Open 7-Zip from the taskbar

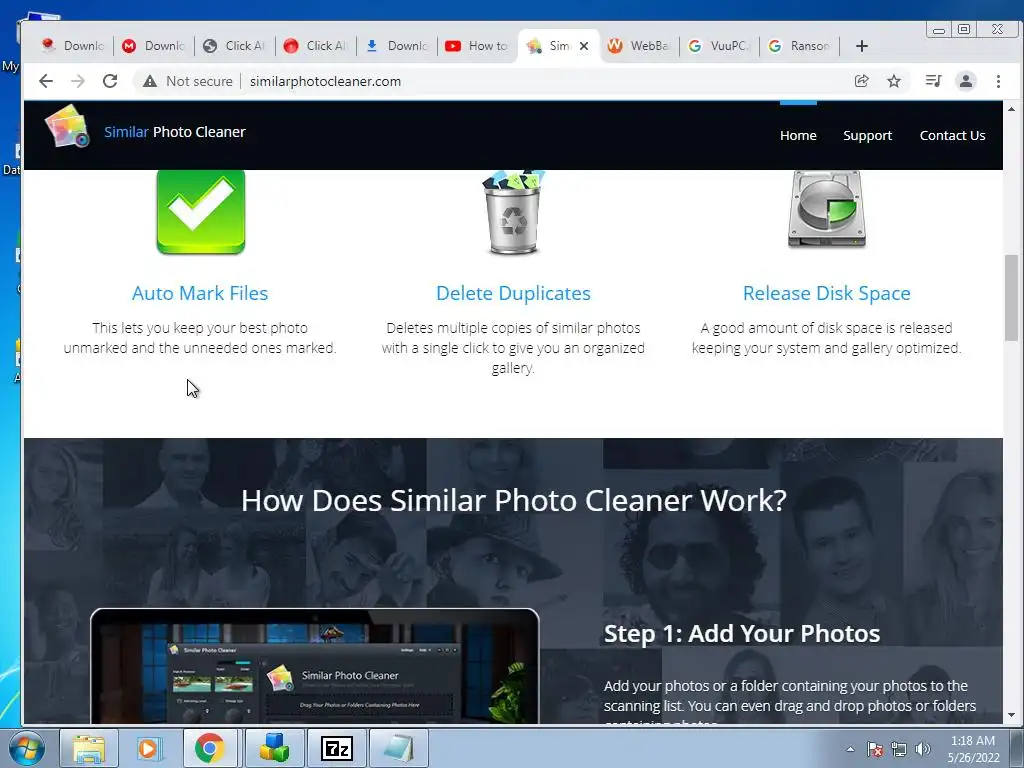(x=337, y=748)
